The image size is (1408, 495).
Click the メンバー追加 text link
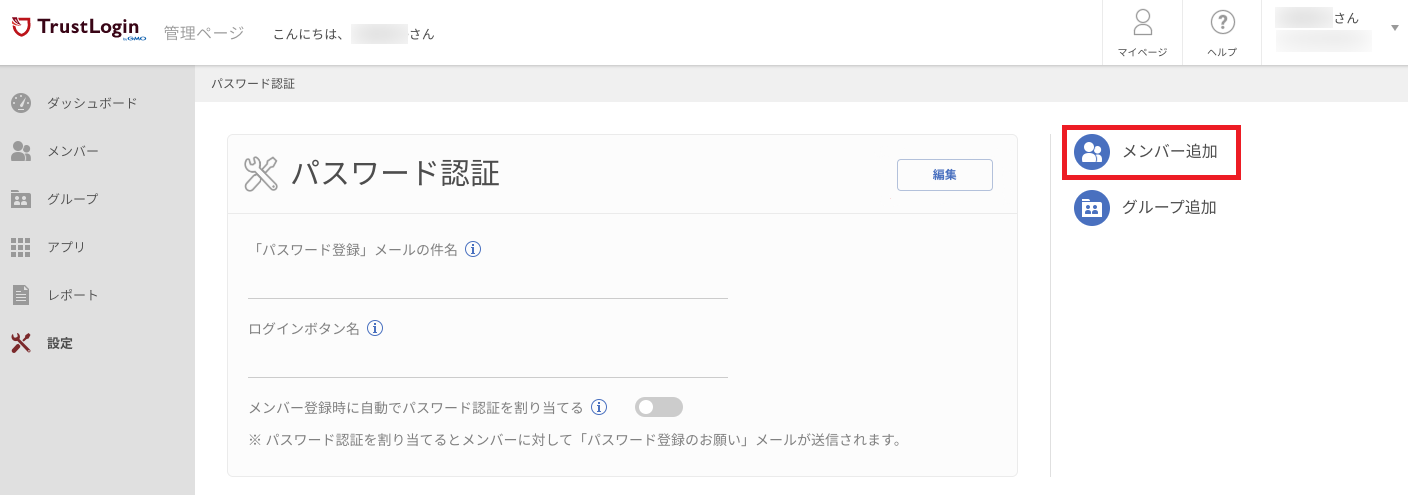click(1170, 152)
